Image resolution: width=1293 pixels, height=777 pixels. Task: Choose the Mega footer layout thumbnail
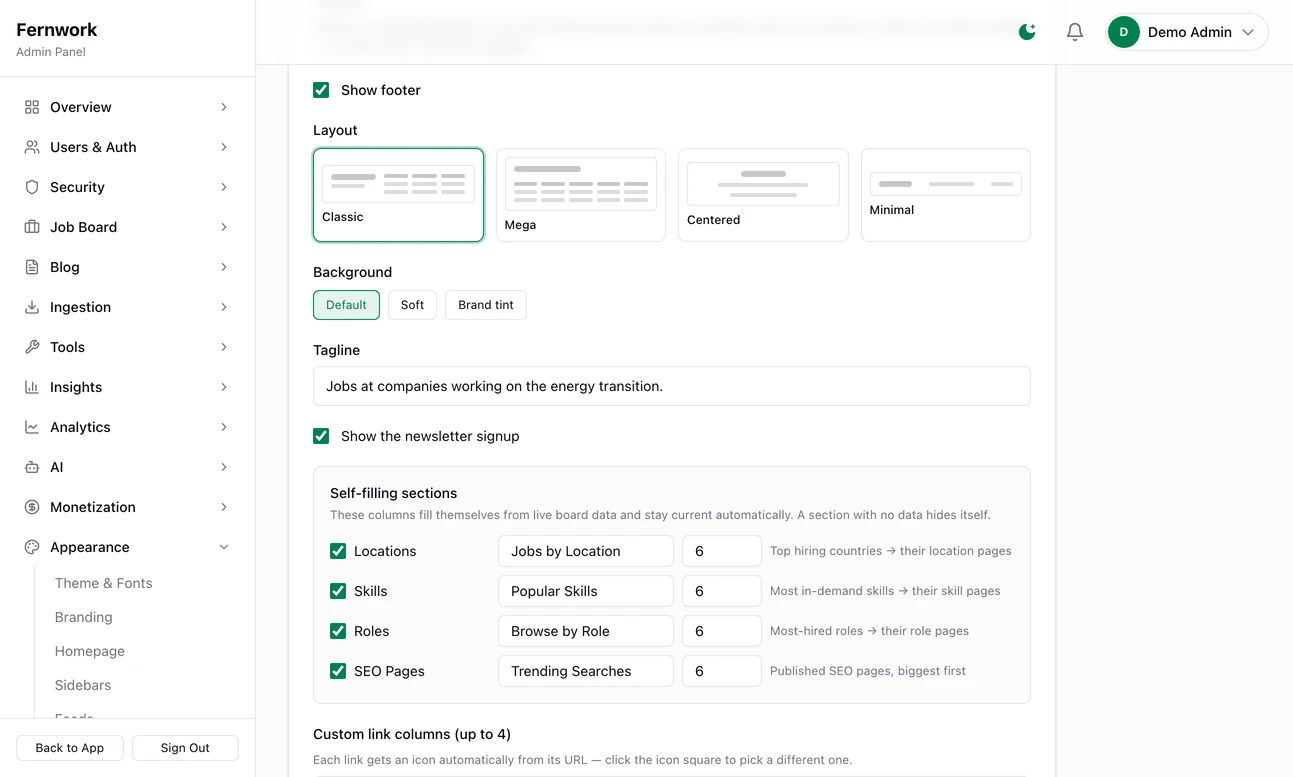(x=581, y=195)
